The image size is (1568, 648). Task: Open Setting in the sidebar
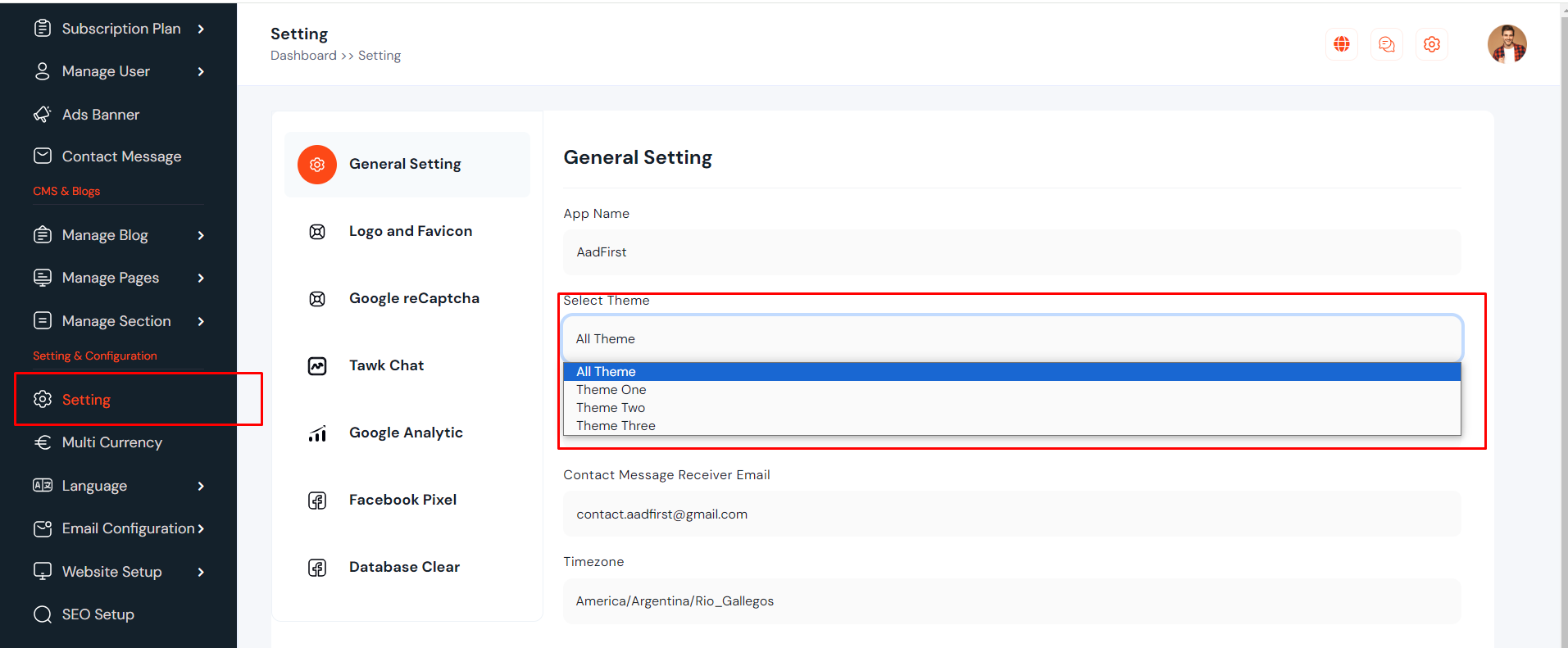pyautogui.click(x=86, y=400)
